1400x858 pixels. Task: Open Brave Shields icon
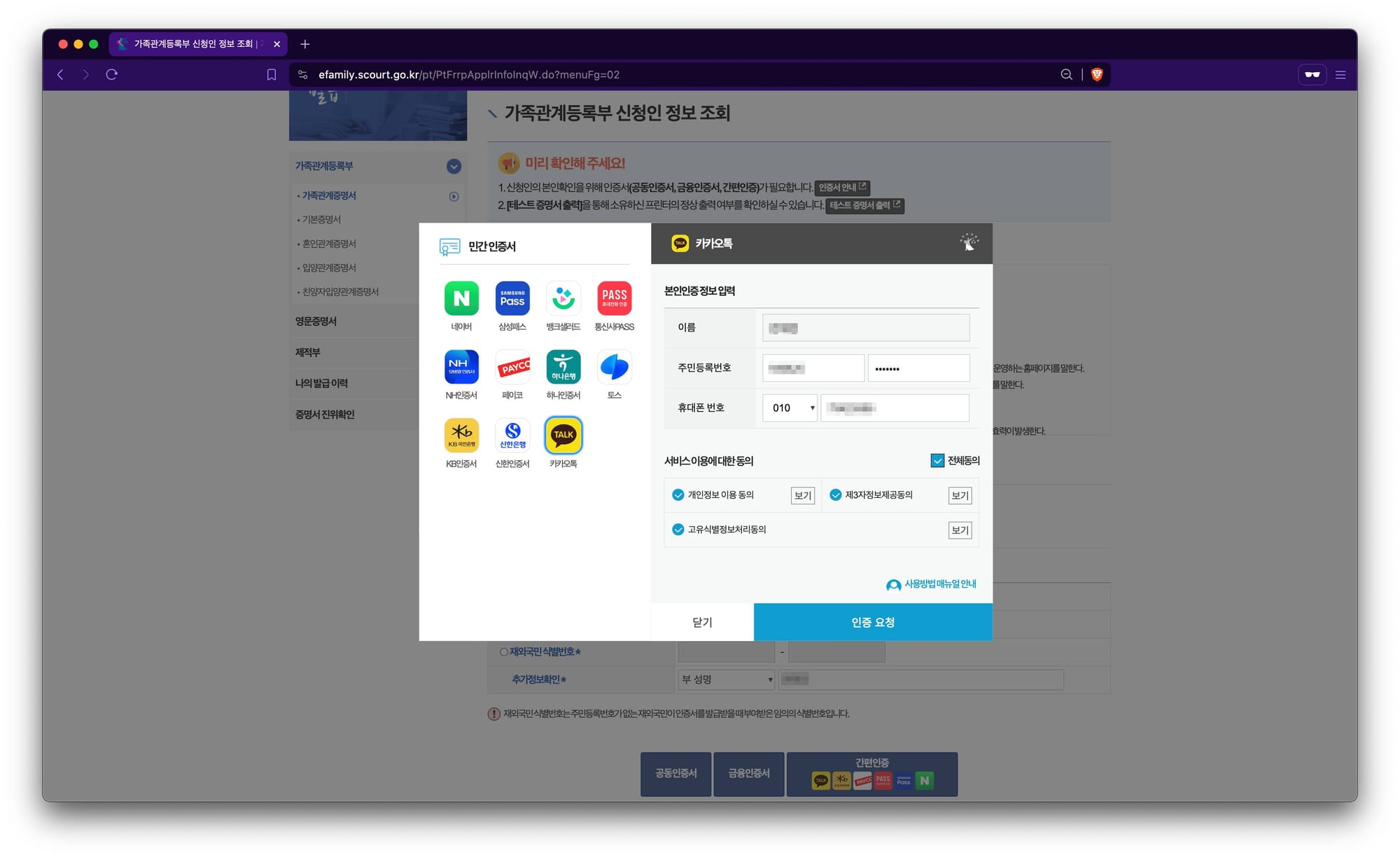(x=1097, y=74)
